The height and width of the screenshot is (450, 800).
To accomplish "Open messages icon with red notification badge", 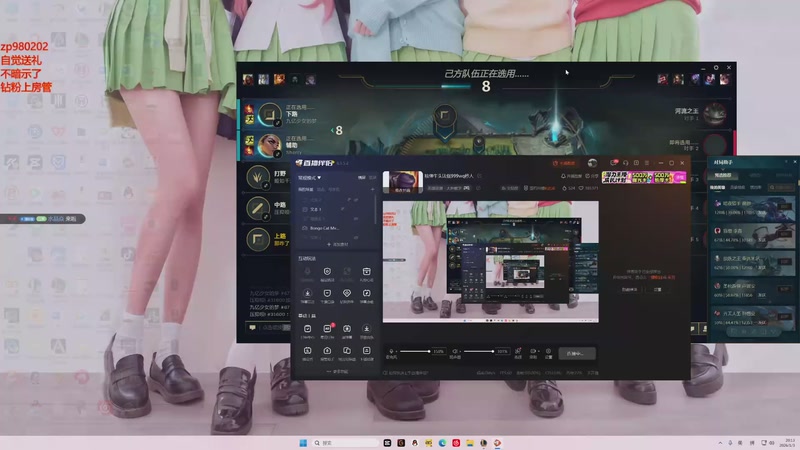I will [614, 163].
